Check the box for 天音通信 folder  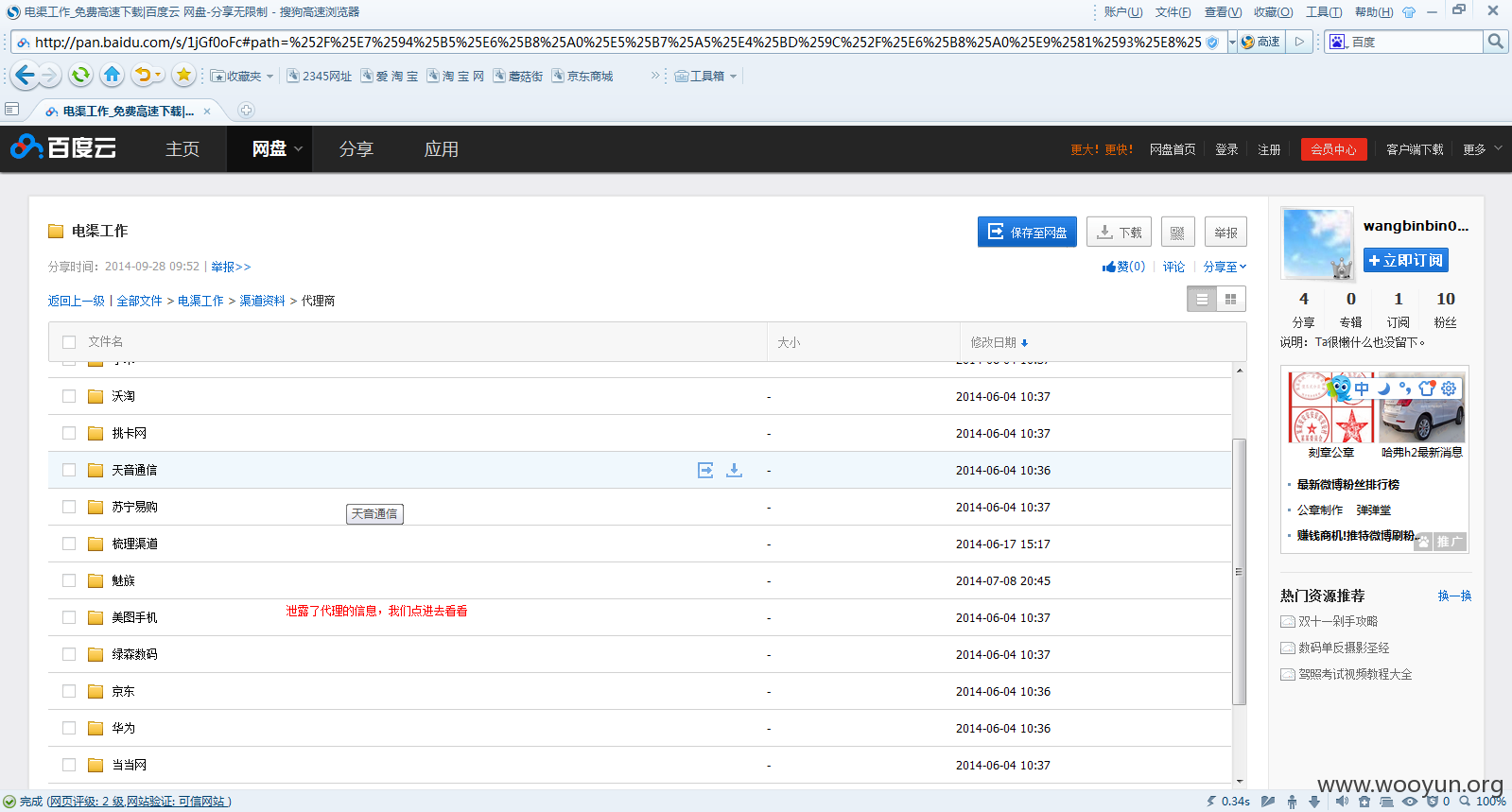tap(69, 470)
